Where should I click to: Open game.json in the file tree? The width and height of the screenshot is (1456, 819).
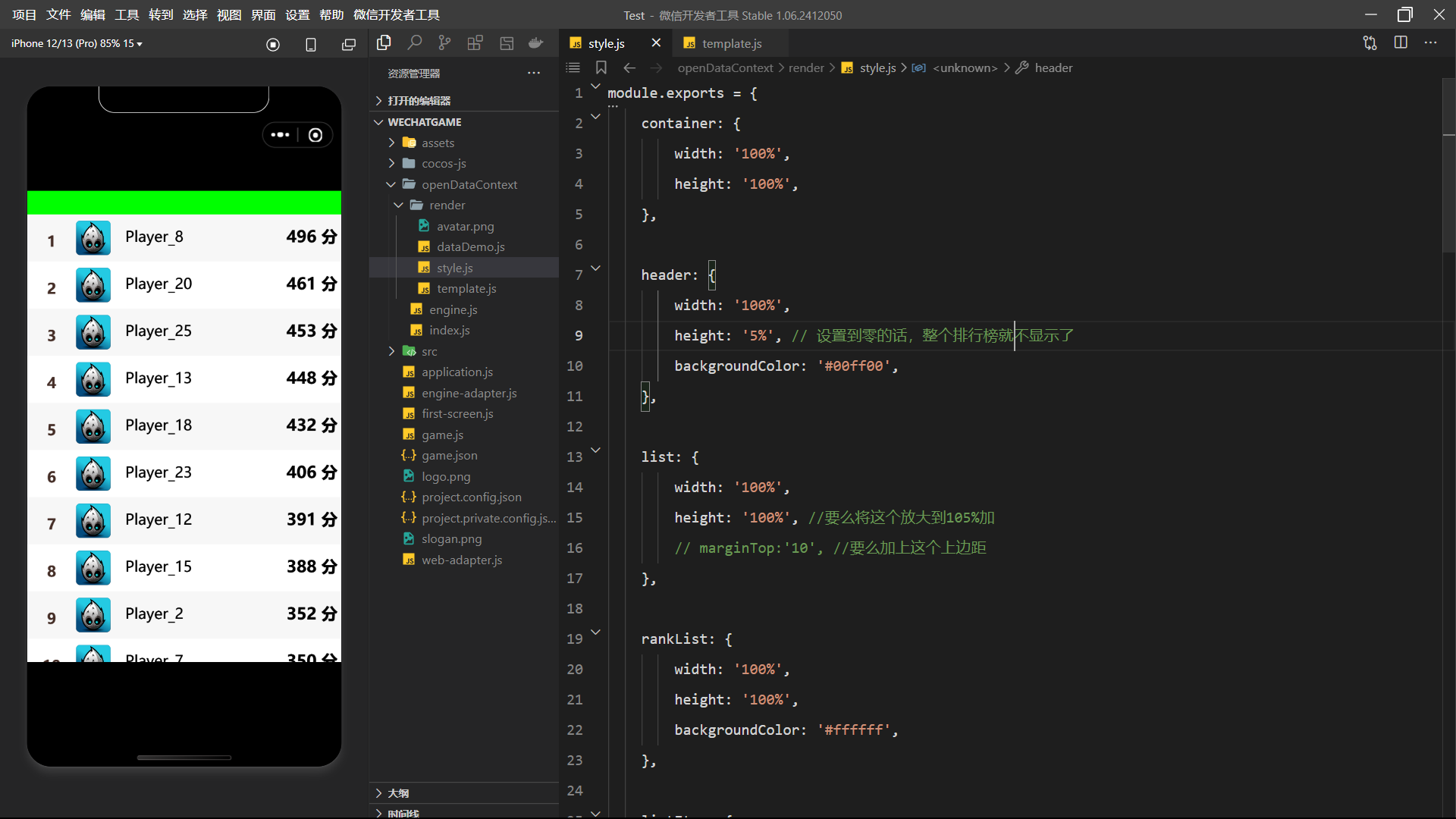[x=449, y=455]
